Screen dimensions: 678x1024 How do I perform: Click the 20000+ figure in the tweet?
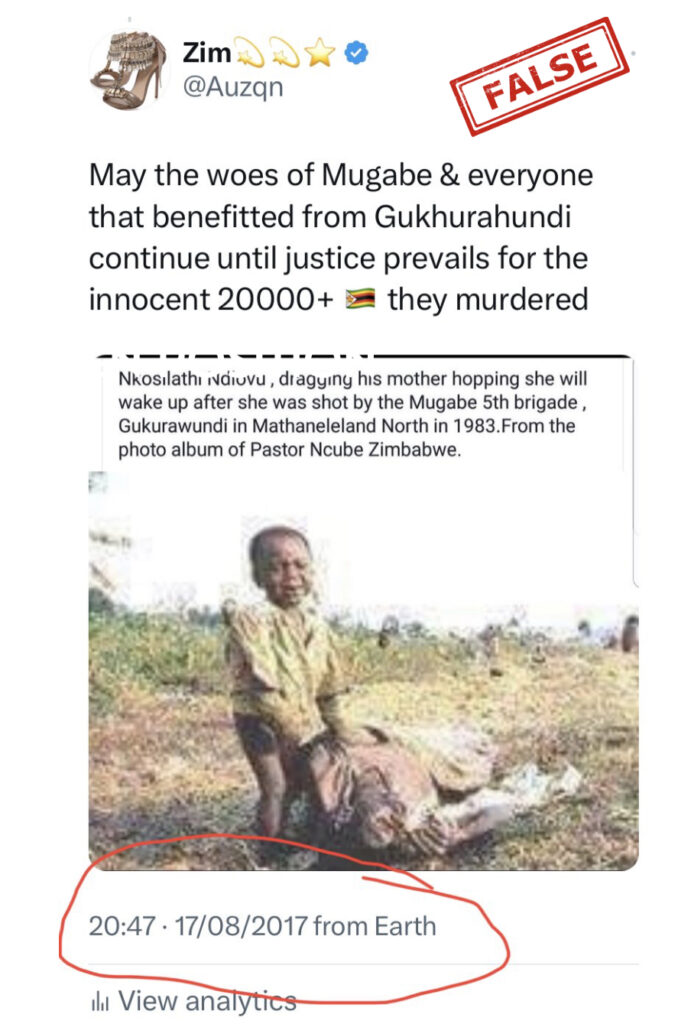click(276, 299)
